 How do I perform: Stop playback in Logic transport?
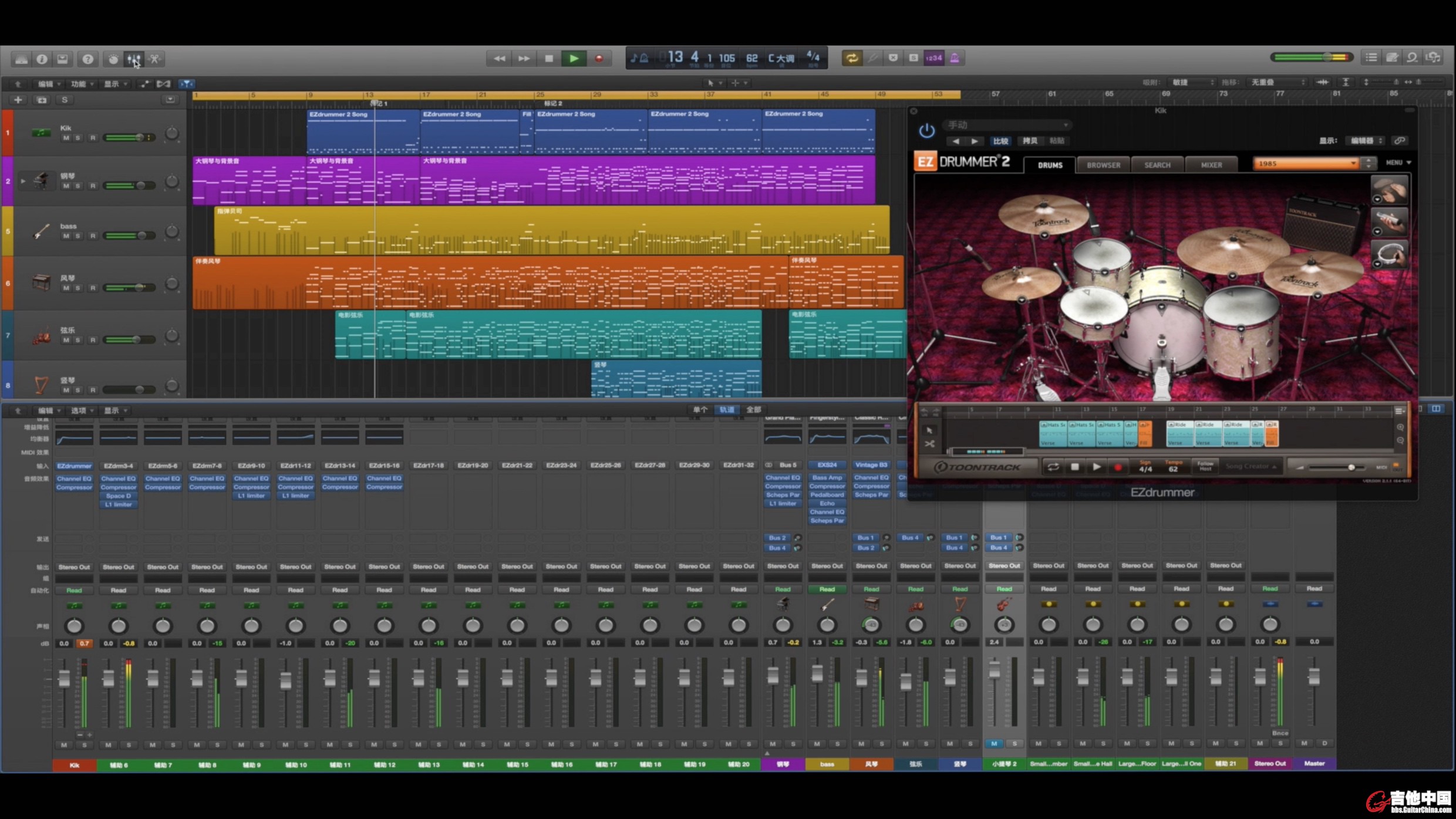coord(549,59)
